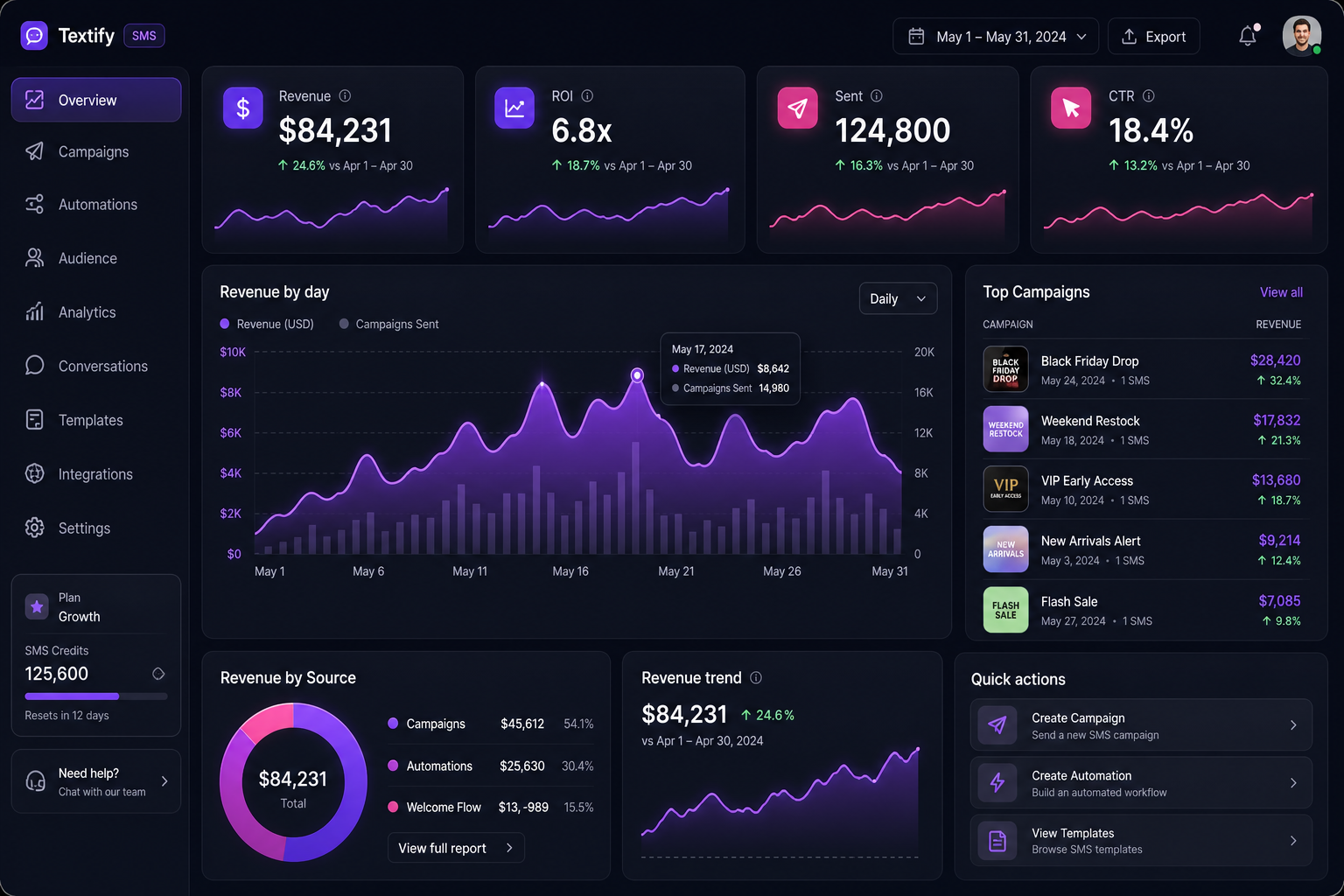
Task: Open the user profile avatar
Action: pos(1302,36)
